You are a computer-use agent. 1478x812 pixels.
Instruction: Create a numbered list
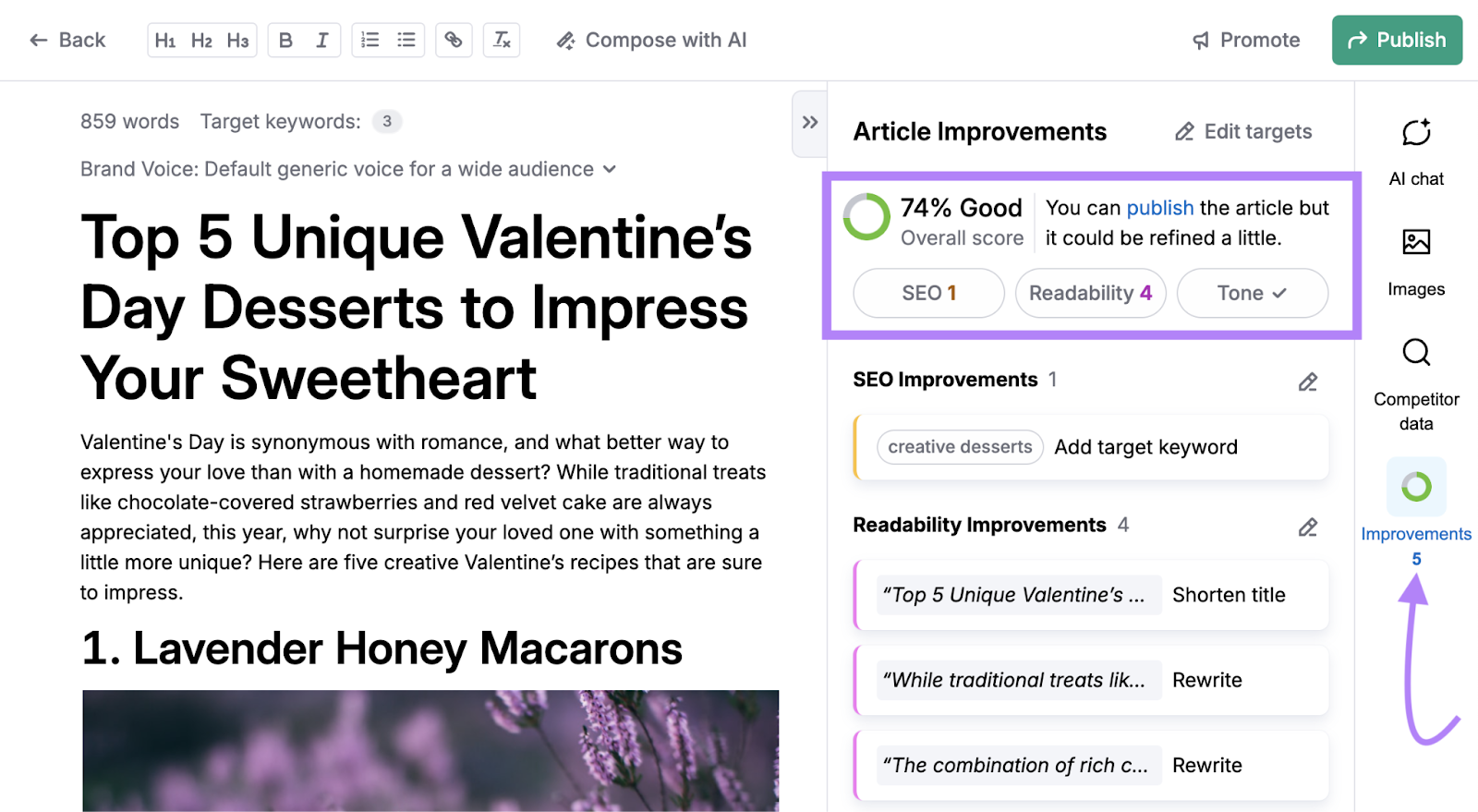click(x=369, y=40)
